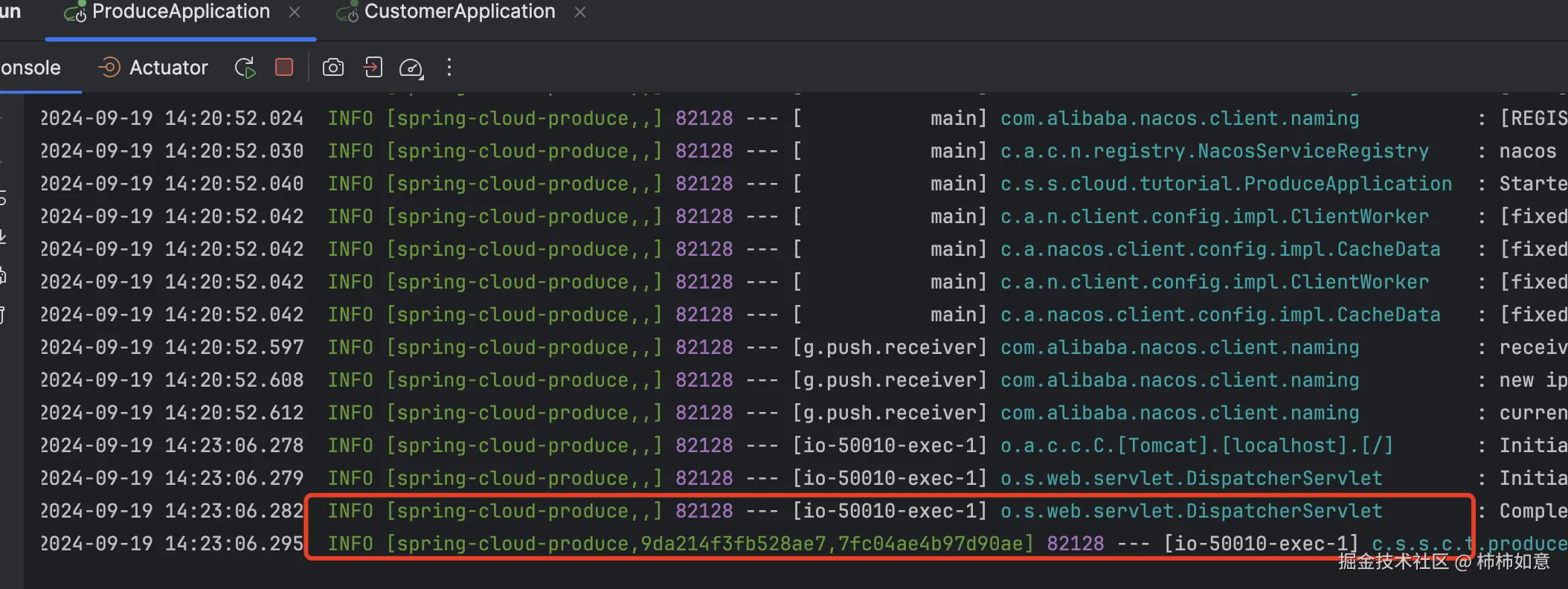Switch to the CustomerApplication run tab
This screenshot has width=1568, height=589.
(459, 12)
